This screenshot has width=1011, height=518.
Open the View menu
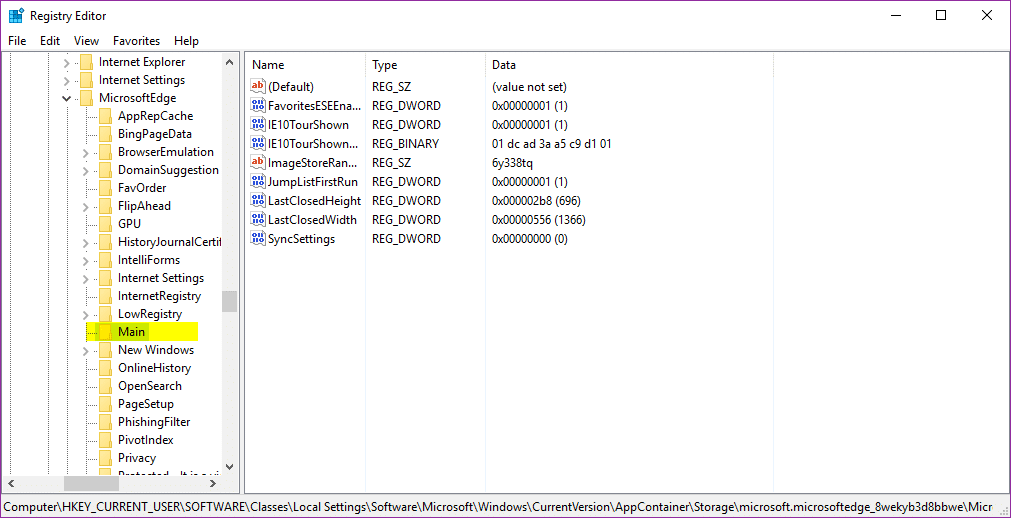tap(86, 41)
